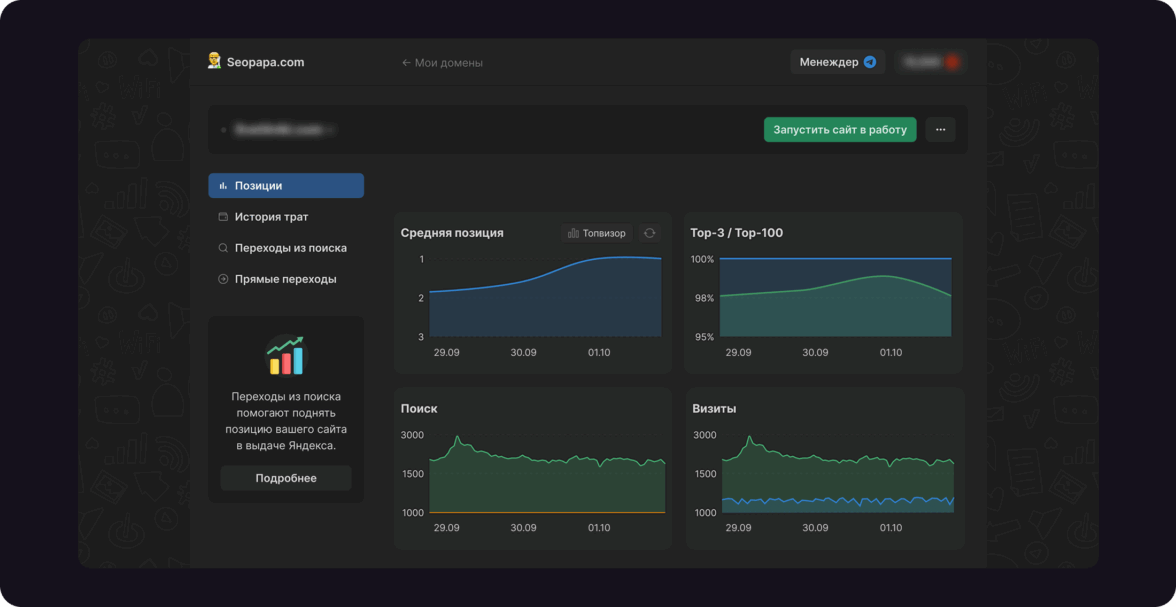Open Переходы из поиска section

[290, 248]
